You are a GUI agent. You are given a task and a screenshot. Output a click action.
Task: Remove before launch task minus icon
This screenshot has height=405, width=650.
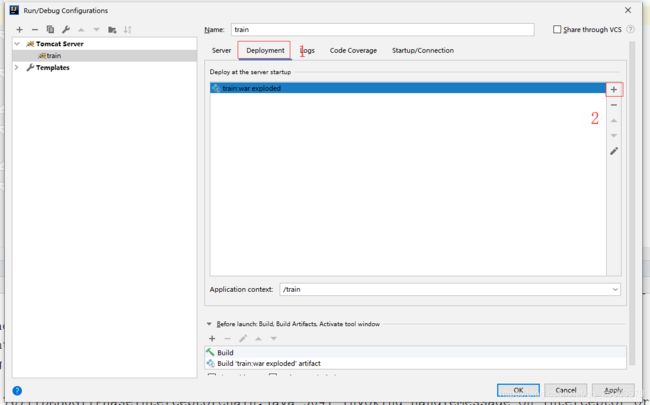click(228, 338)
